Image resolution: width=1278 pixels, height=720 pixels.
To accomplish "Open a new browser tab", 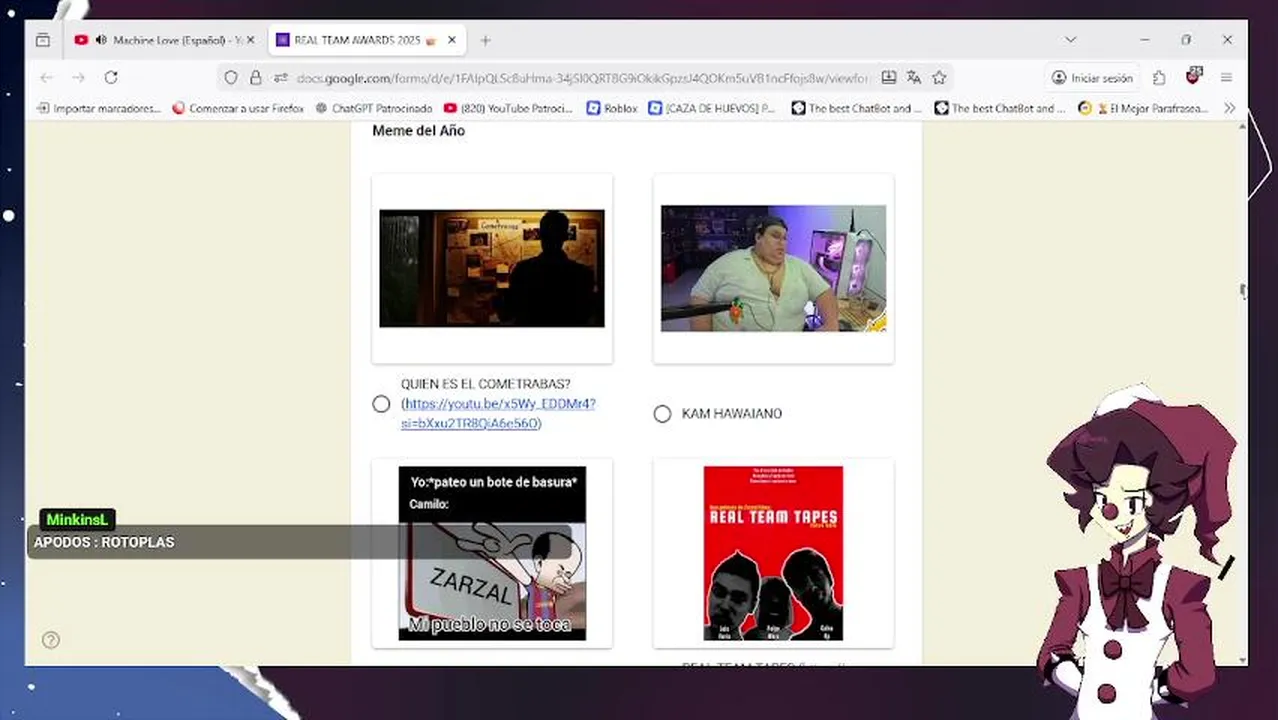I will coord(485,40).
